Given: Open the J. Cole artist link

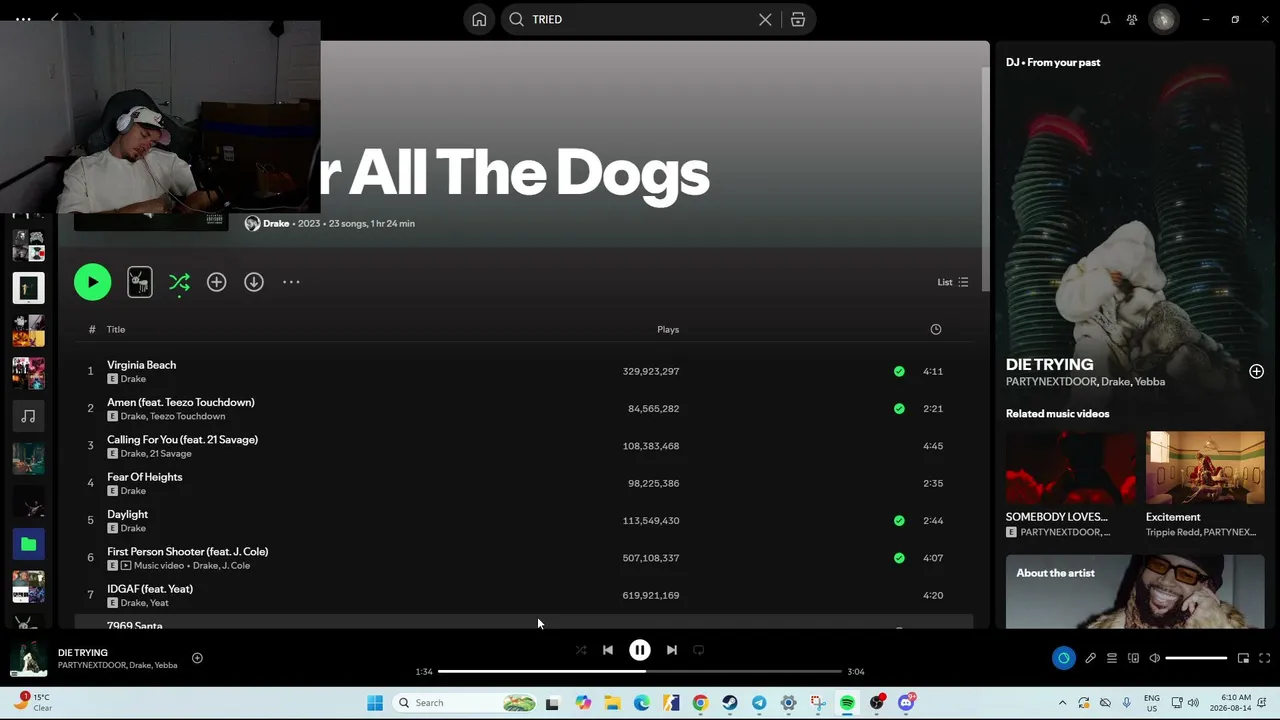Looking at the screenshot, I should [x=235, y=565].
